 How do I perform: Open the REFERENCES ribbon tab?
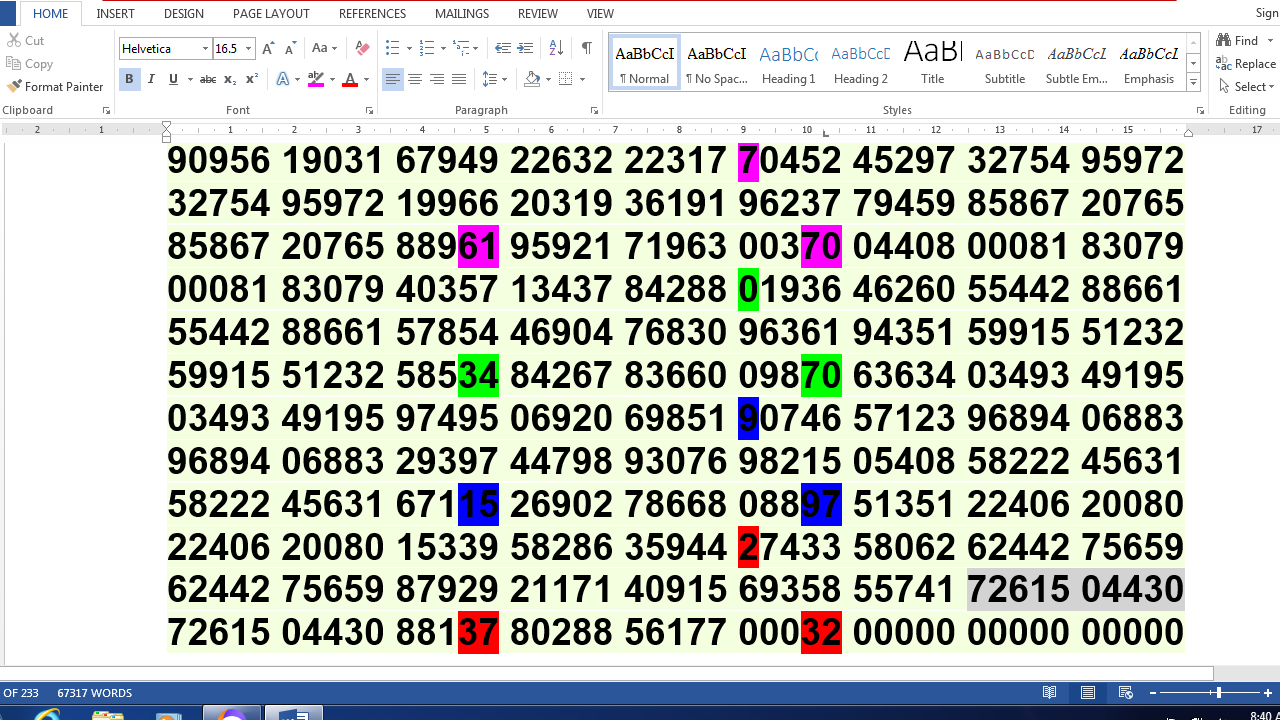coord(372,14)
